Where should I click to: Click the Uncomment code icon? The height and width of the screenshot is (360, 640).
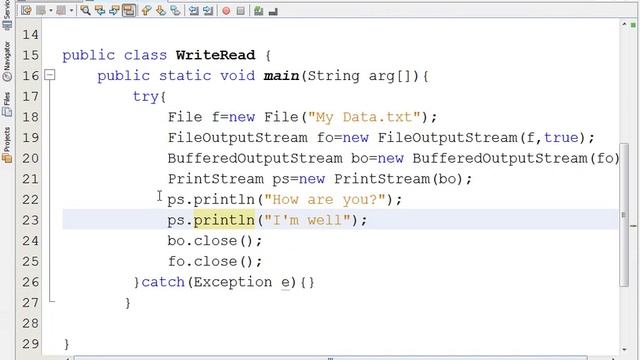(x=273, y=11)
